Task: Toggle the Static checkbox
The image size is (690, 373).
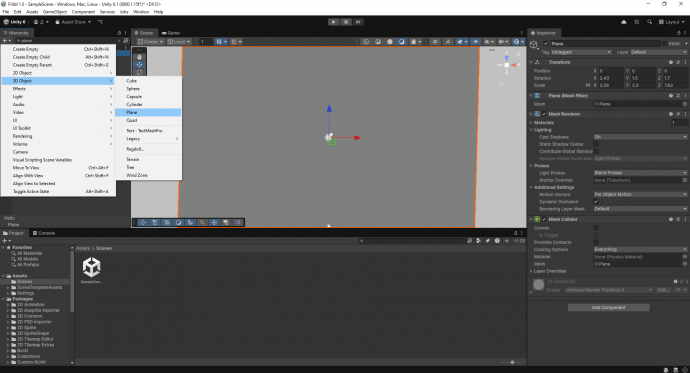Action: [x=665, y=44]
